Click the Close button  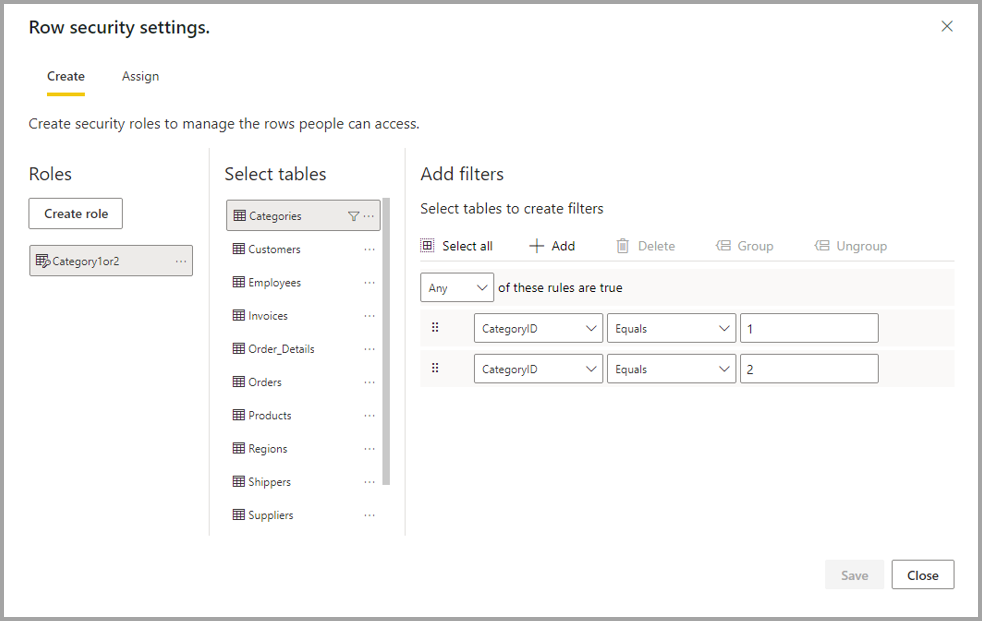(923, 575)
